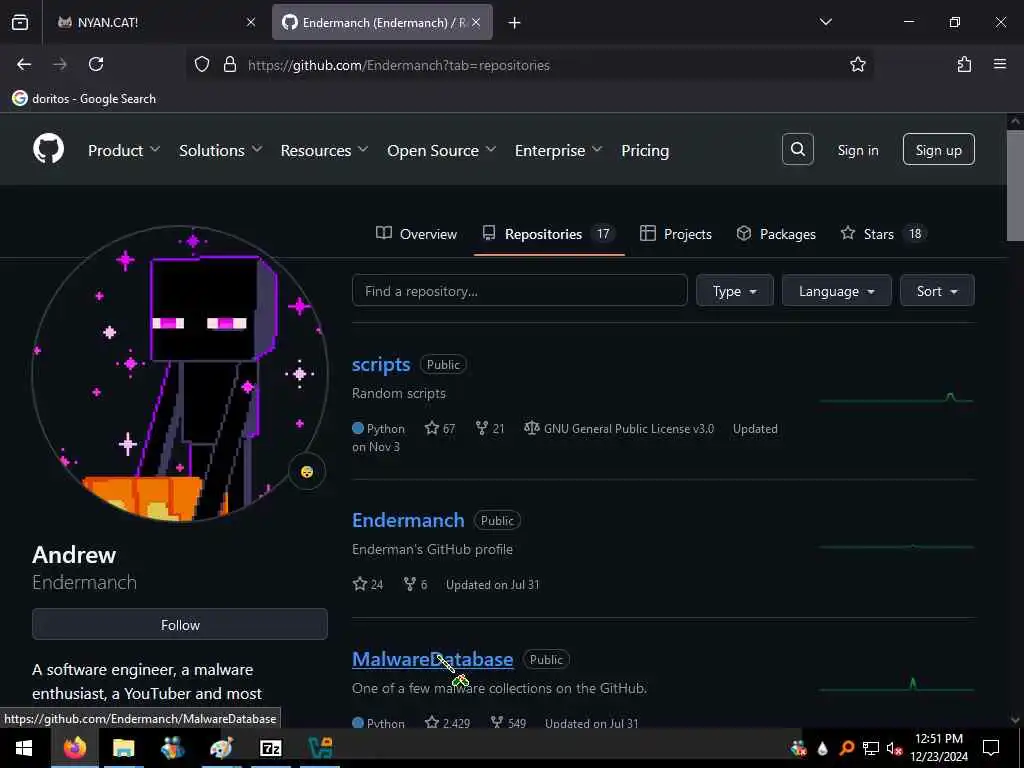Click the GitHub search magnifier button
Screen dimensions: 1024x768
coord(797,150)
